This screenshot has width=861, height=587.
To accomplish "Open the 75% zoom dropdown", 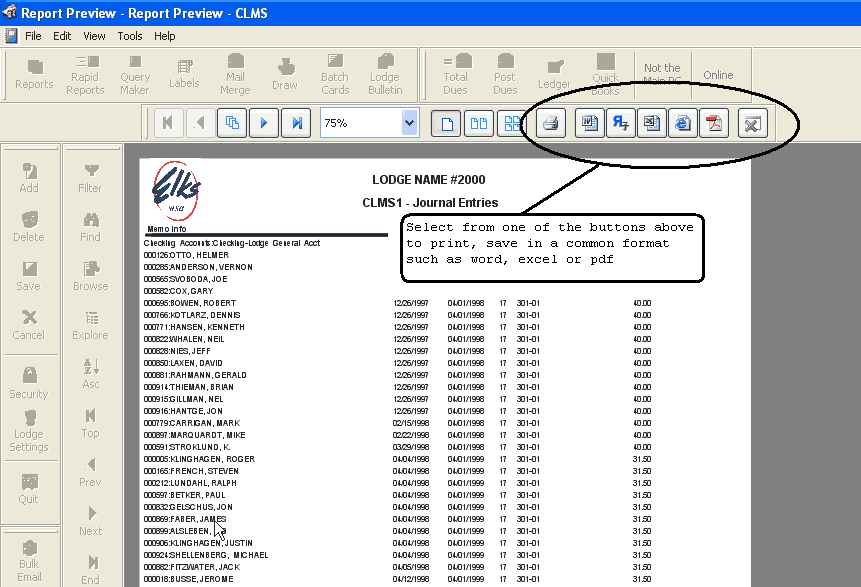I will (x=408, y=123).
